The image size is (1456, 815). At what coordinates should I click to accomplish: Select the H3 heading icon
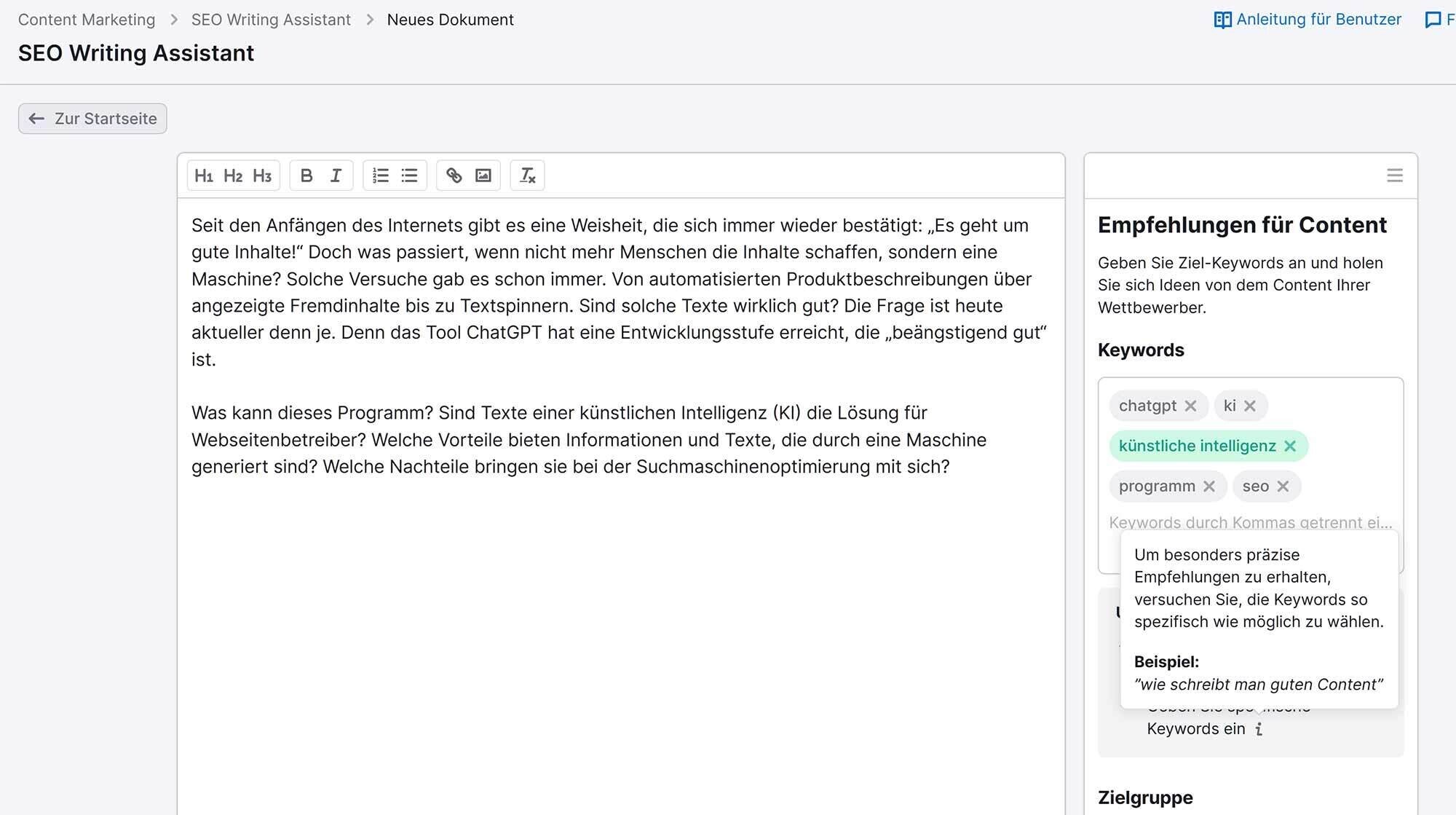click(x=262, y=175)
